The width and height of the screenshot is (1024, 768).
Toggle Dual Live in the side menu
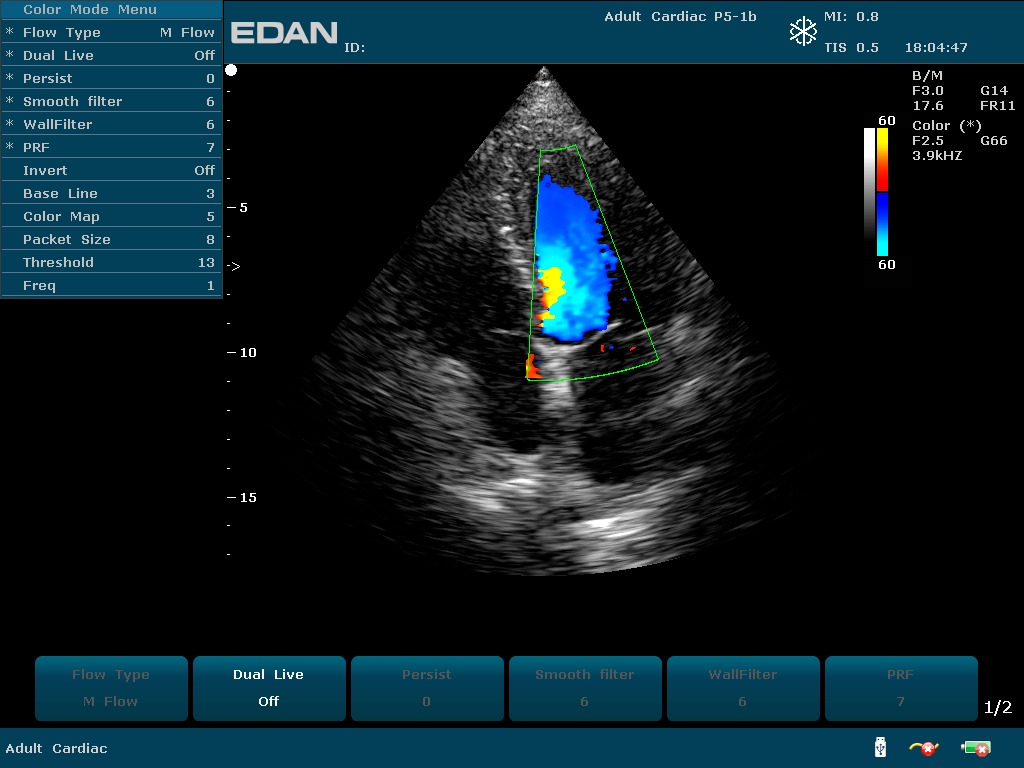coord(110,55)
